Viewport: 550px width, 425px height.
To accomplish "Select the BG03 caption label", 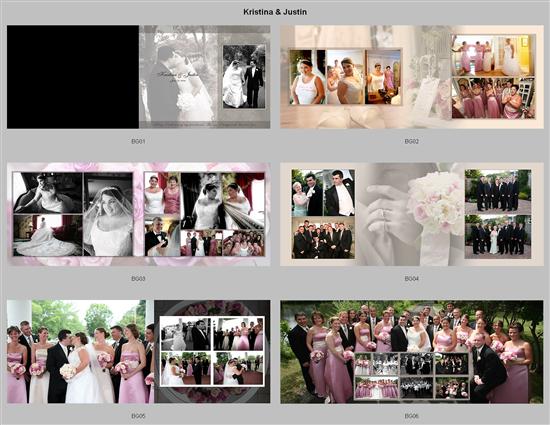I will [x=138, y=279].
